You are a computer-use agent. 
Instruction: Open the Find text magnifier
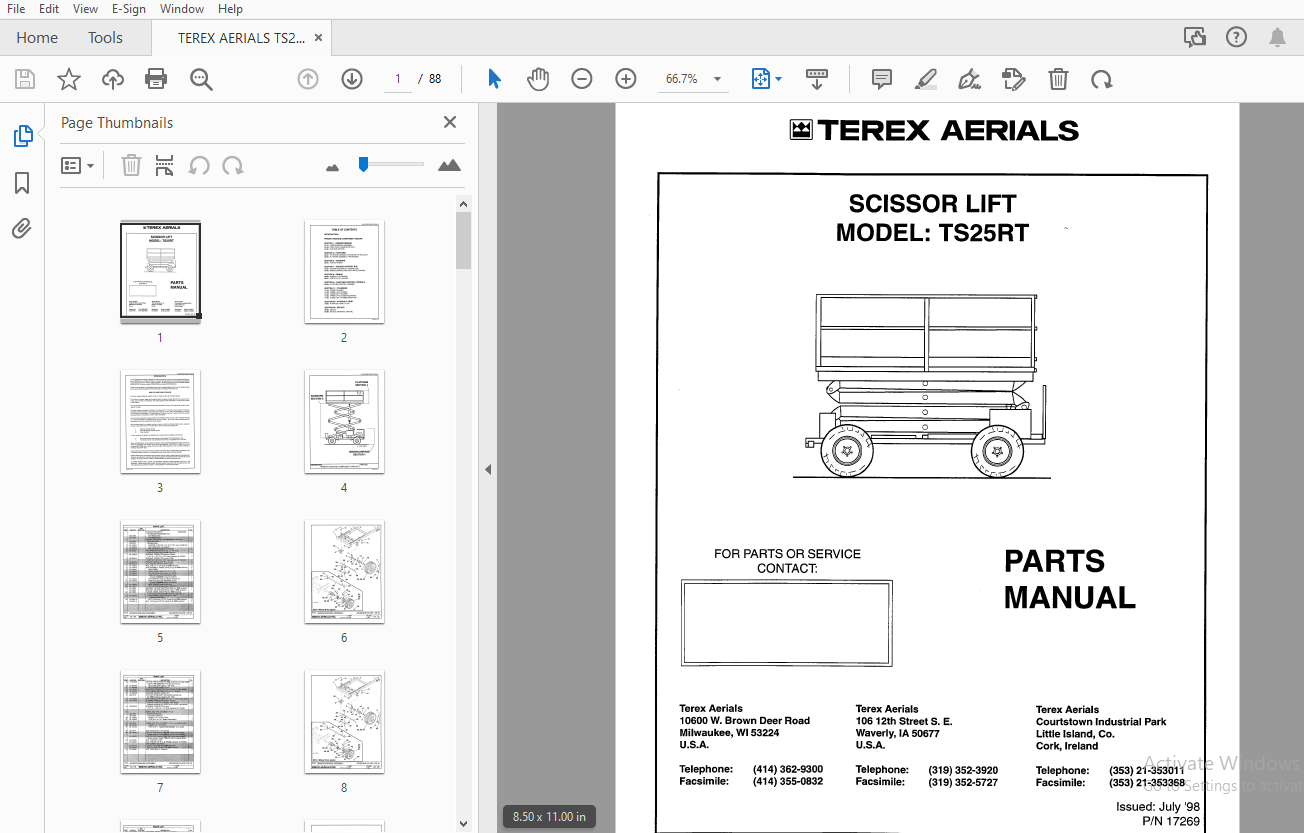click(x=202, y=79)
